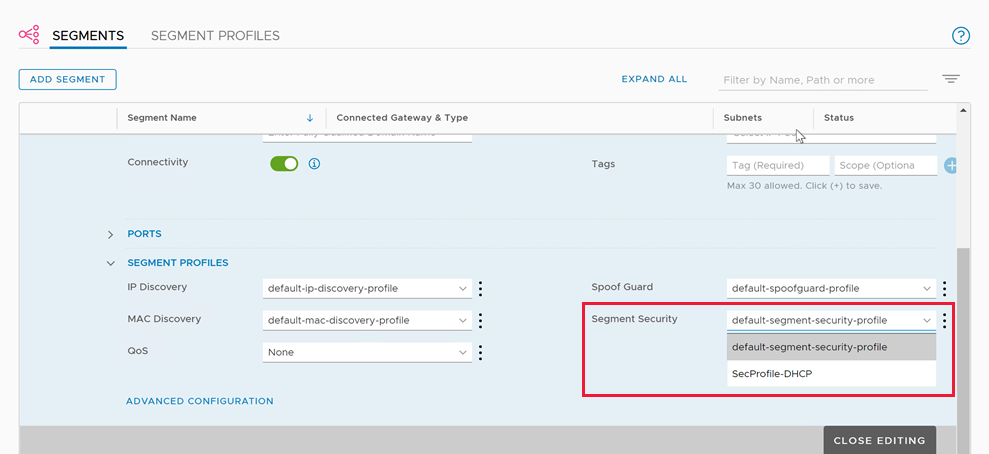Open the QoS dropdown
Viewport: 989px width, 454px height.
click(x=367, y=352)
